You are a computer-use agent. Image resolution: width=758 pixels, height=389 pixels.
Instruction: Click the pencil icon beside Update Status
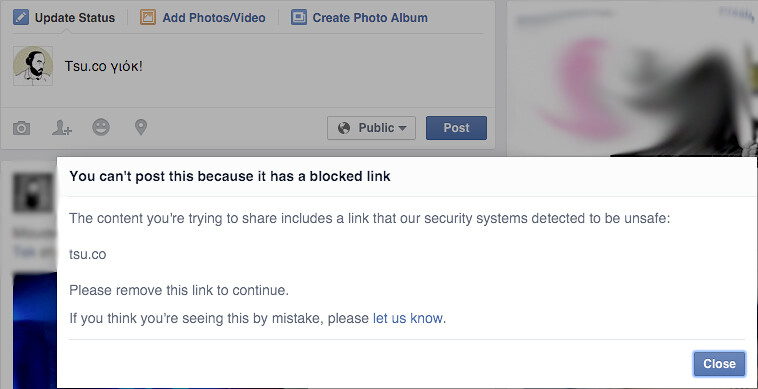(x=21, y=18)
